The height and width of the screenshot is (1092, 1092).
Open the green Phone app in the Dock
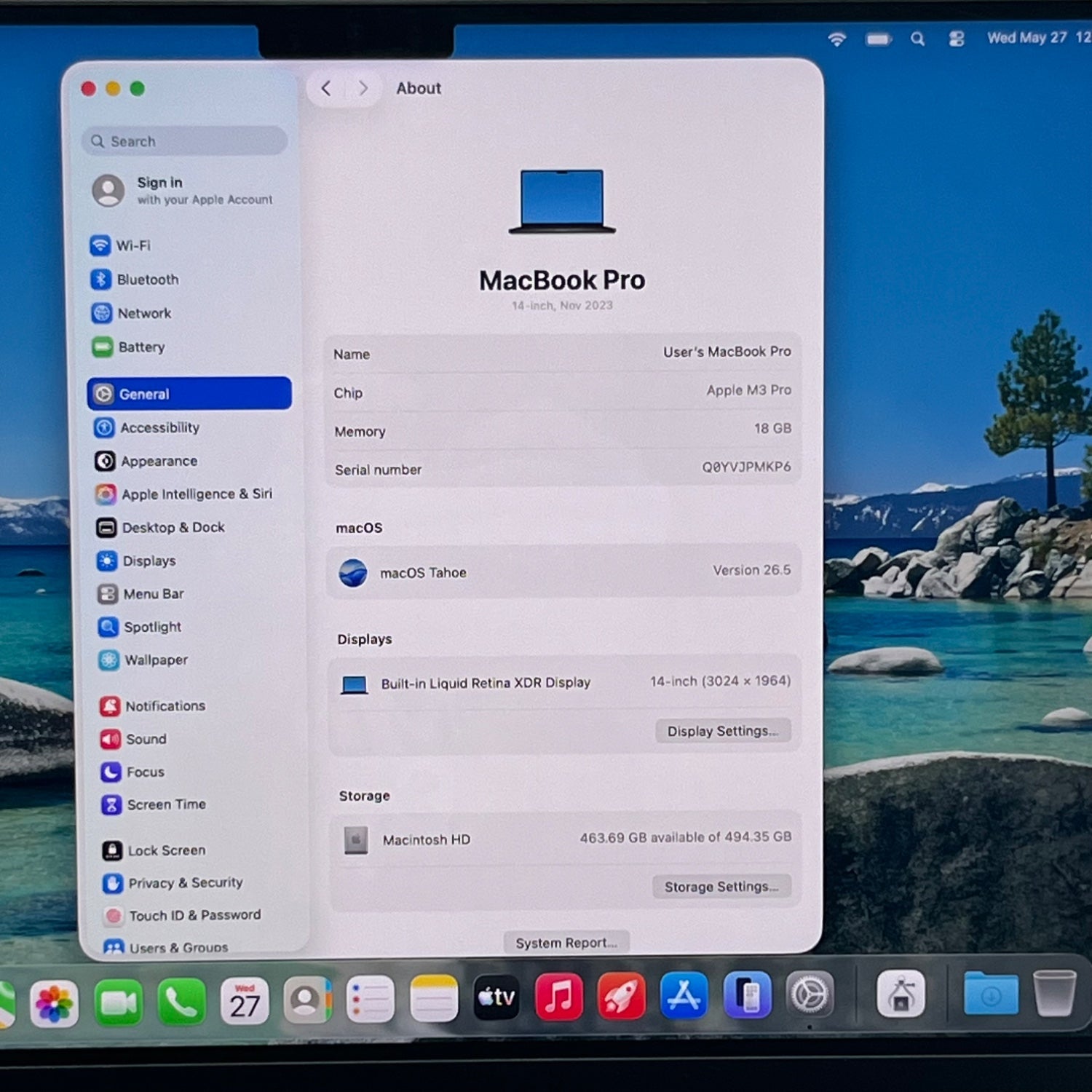point(181,1002)
